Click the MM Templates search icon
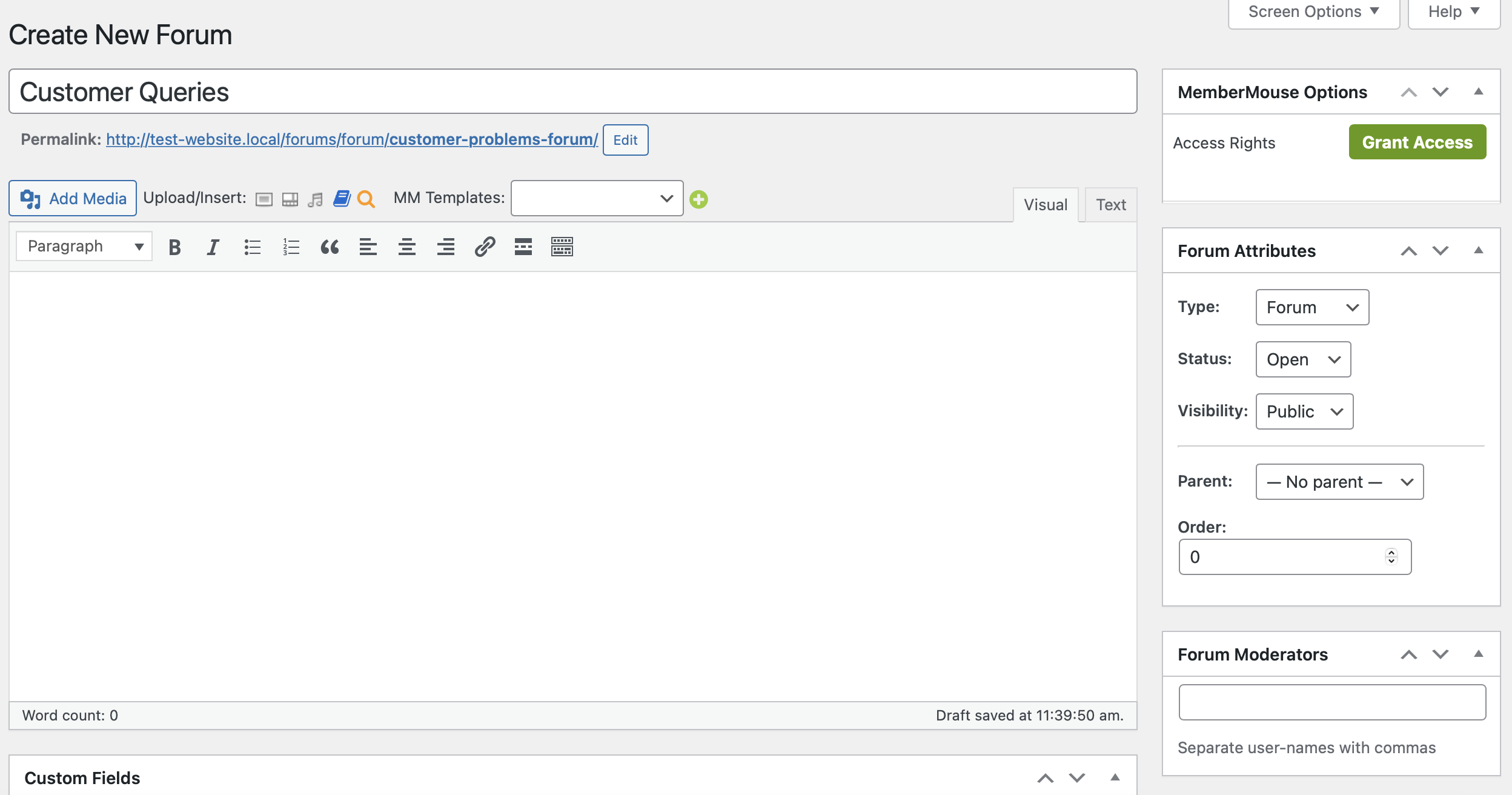 365,199
